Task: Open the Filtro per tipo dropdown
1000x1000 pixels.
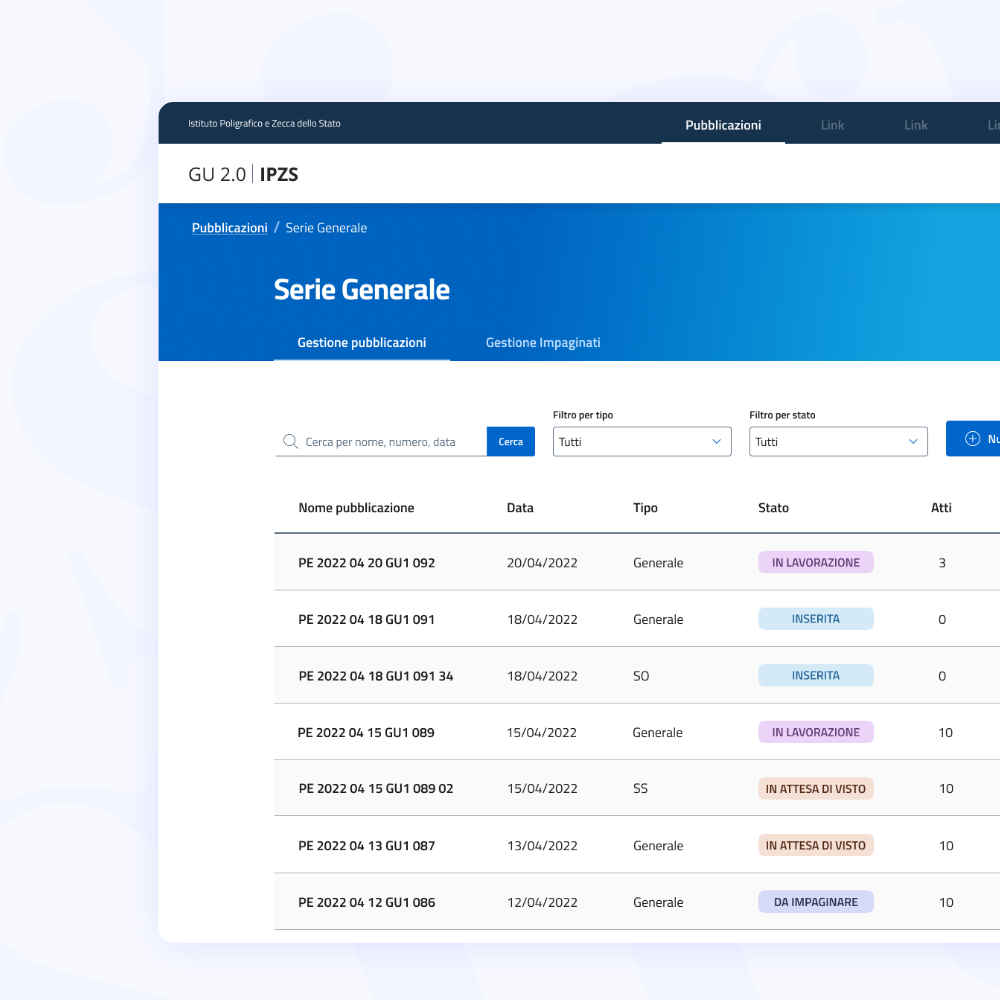Action: (642, 441)
